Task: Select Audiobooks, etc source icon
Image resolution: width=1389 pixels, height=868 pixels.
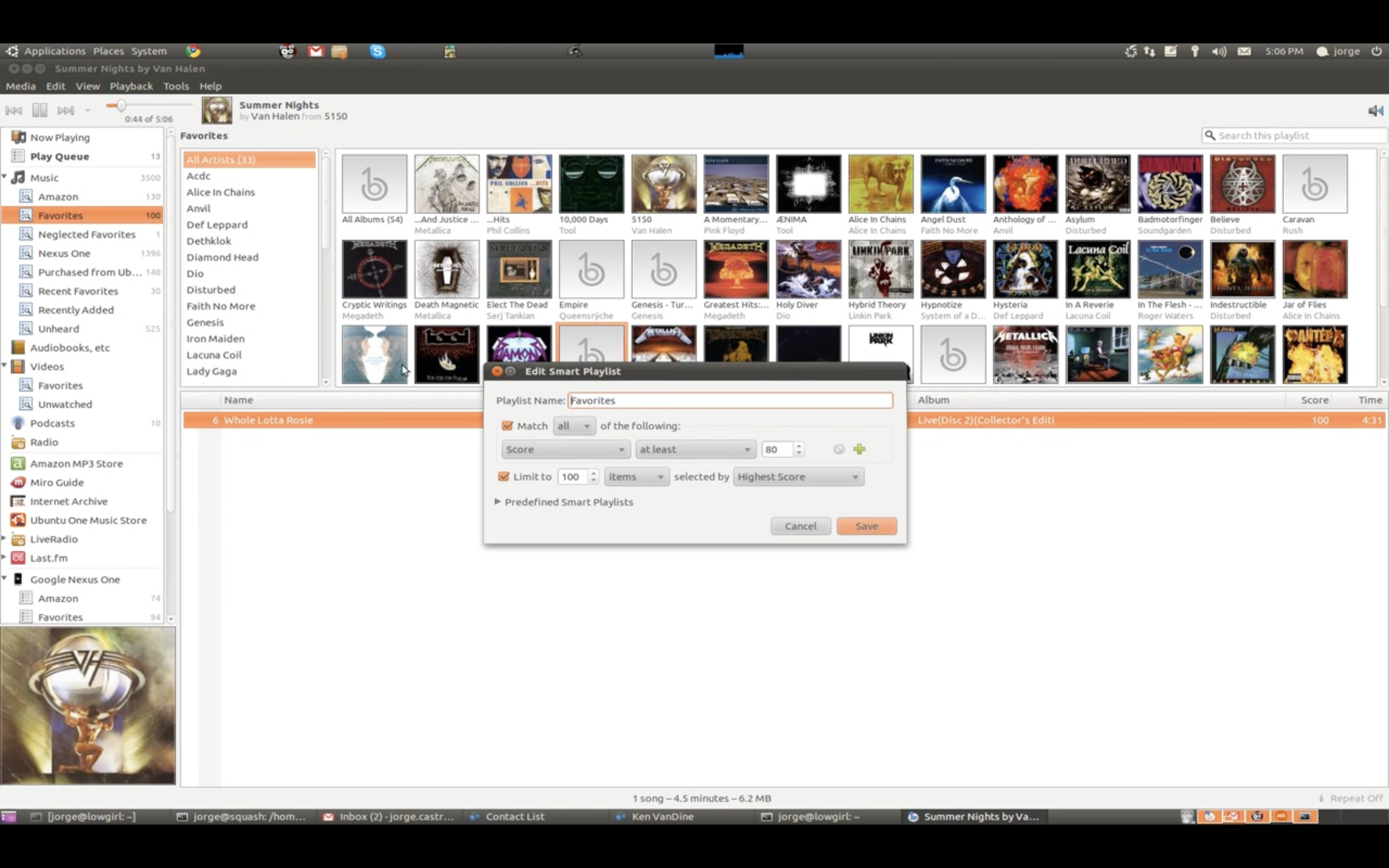Action: (18, 347)
